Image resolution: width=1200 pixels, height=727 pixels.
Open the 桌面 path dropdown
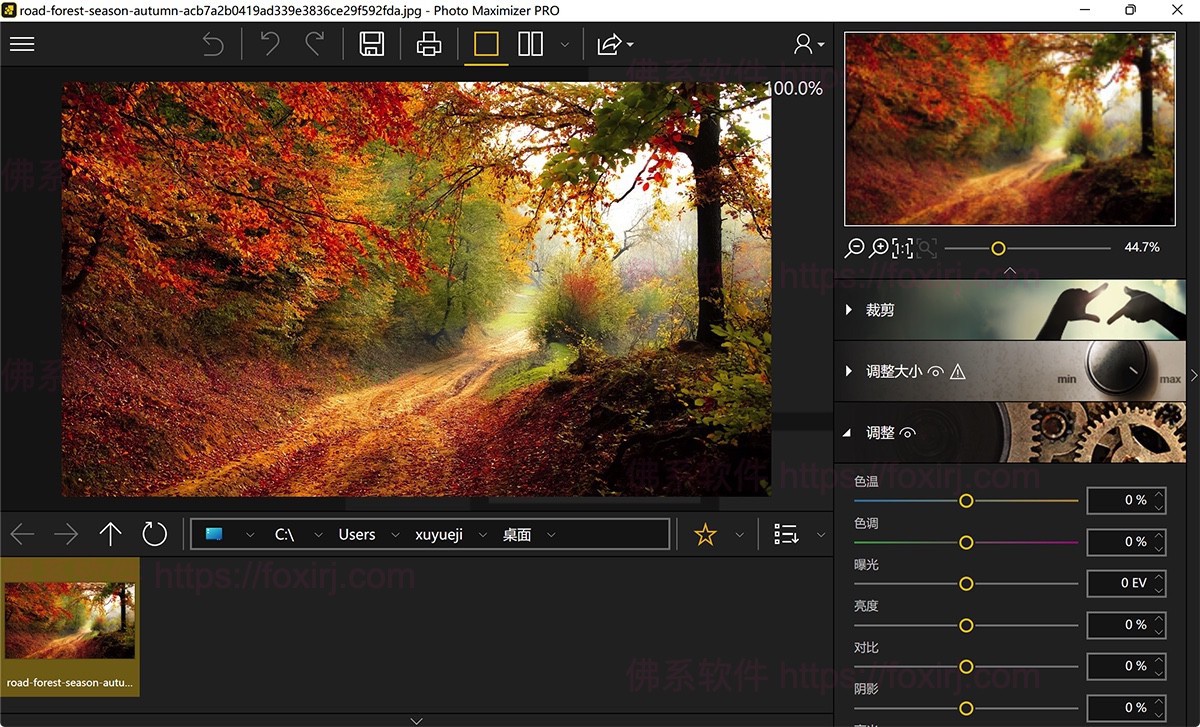coord(549,534)
